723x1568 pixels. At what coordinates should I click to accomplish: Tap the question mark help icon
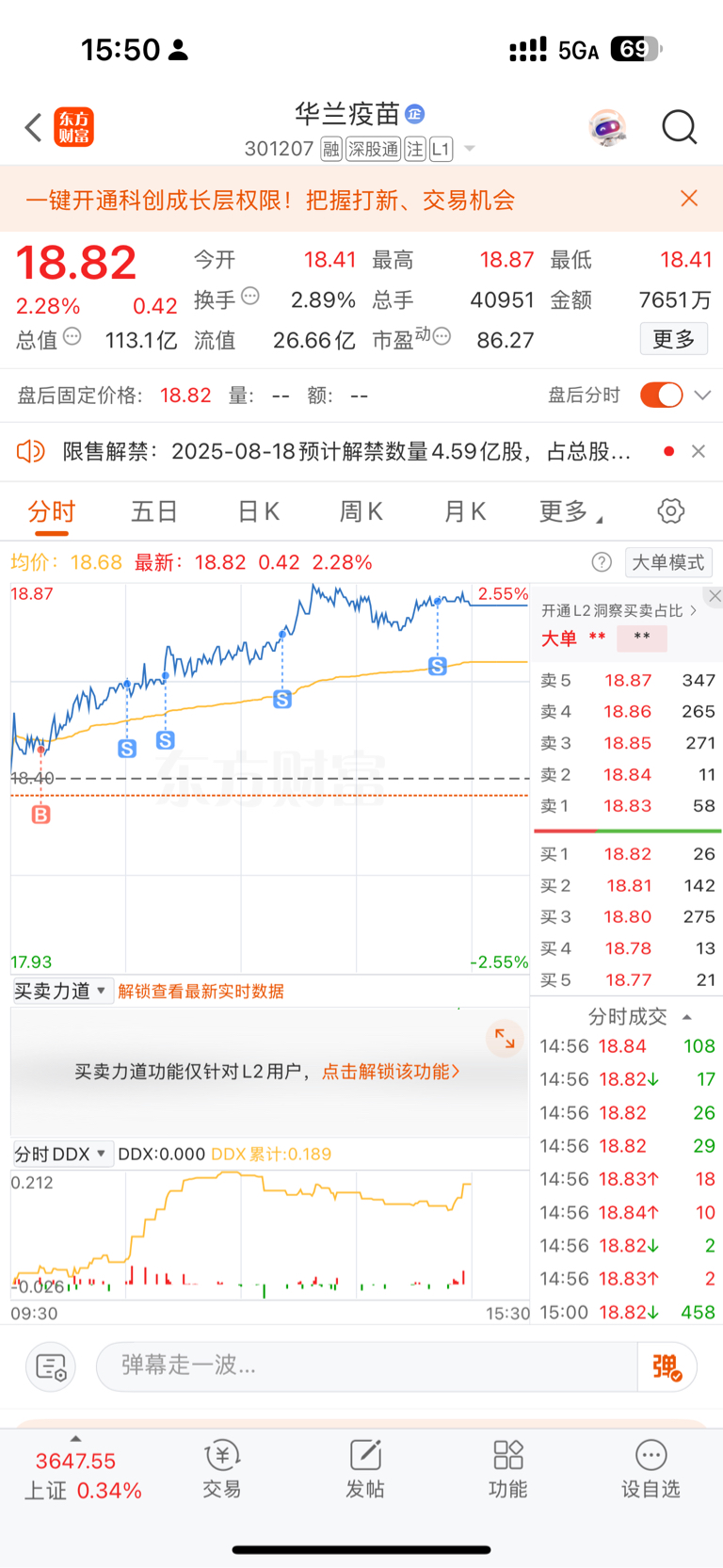click(x=602, y=562)
